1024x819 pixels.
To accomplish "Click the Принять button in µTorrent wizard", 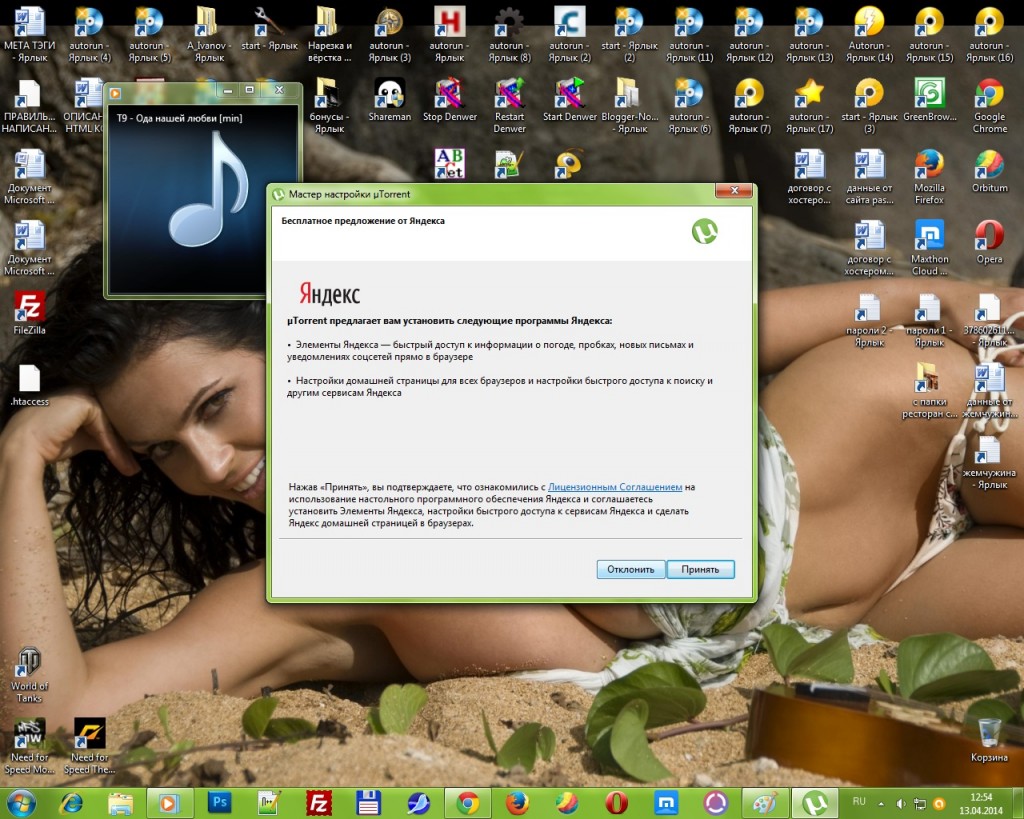I will tap(700, 569).
